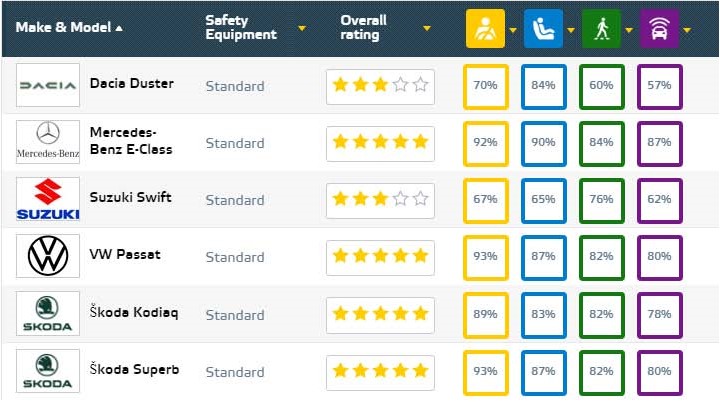The image size is (720, 402).
Task: Click the yellow Adult Occupant icon
Action: pyautogui.click(x=485, y=28)
